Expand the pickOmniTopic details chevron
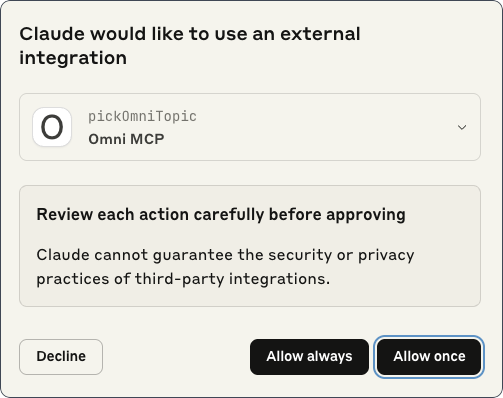This screenshot has height=398, width=503. coord(462,127)
